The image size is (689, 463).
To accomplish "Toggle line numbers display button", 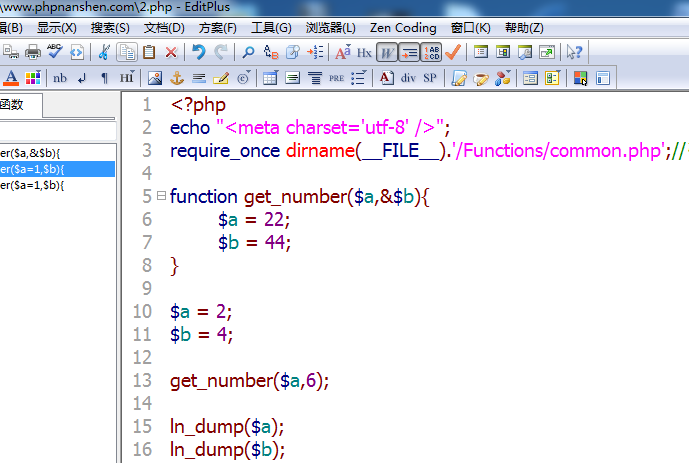I will point(431,53).
